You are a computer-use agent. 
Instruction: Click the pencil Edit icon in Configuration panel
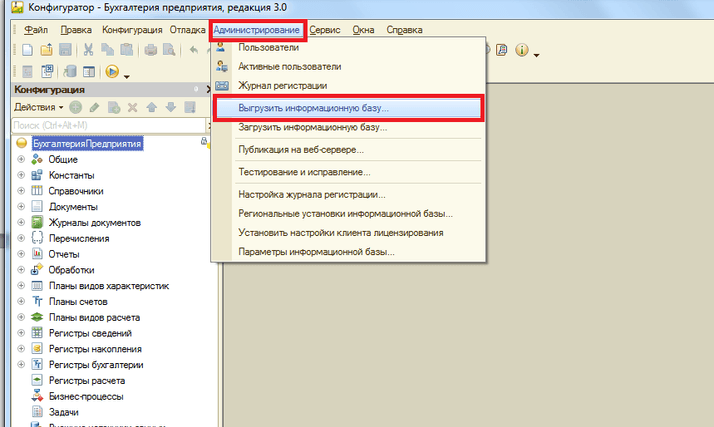coord(94,107)
